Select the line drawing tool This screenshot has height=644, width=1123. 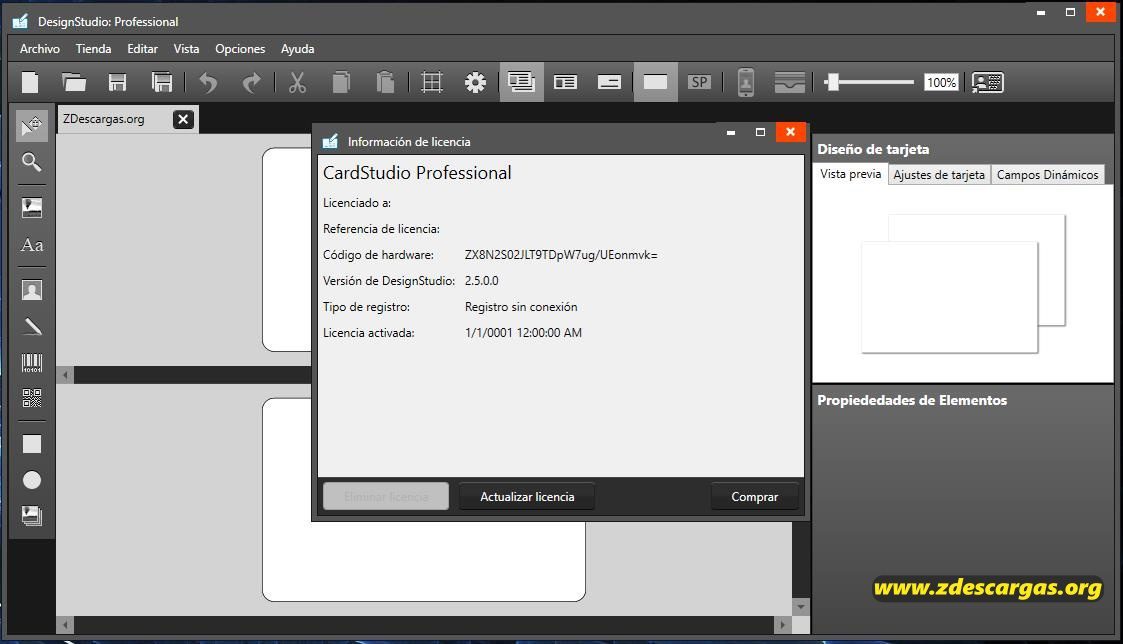pyautogui.click(x=32, y=327)
